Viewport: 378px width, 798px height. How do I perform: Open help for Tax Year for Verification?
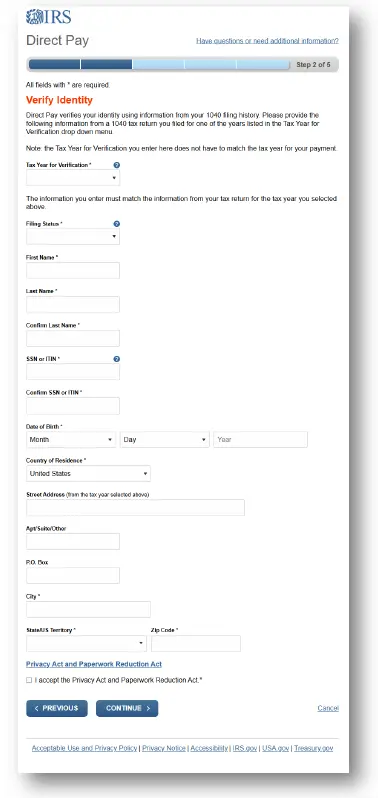pos(117,165)
